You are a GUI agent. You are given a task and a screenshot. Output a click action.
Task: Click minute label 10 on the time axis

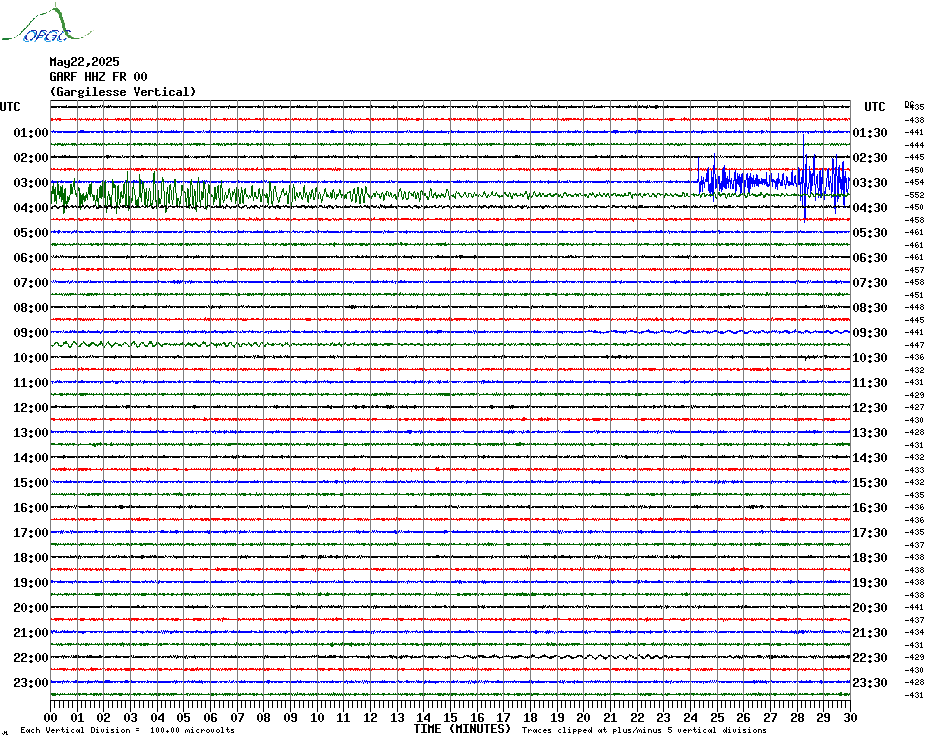tap(317, 717)
